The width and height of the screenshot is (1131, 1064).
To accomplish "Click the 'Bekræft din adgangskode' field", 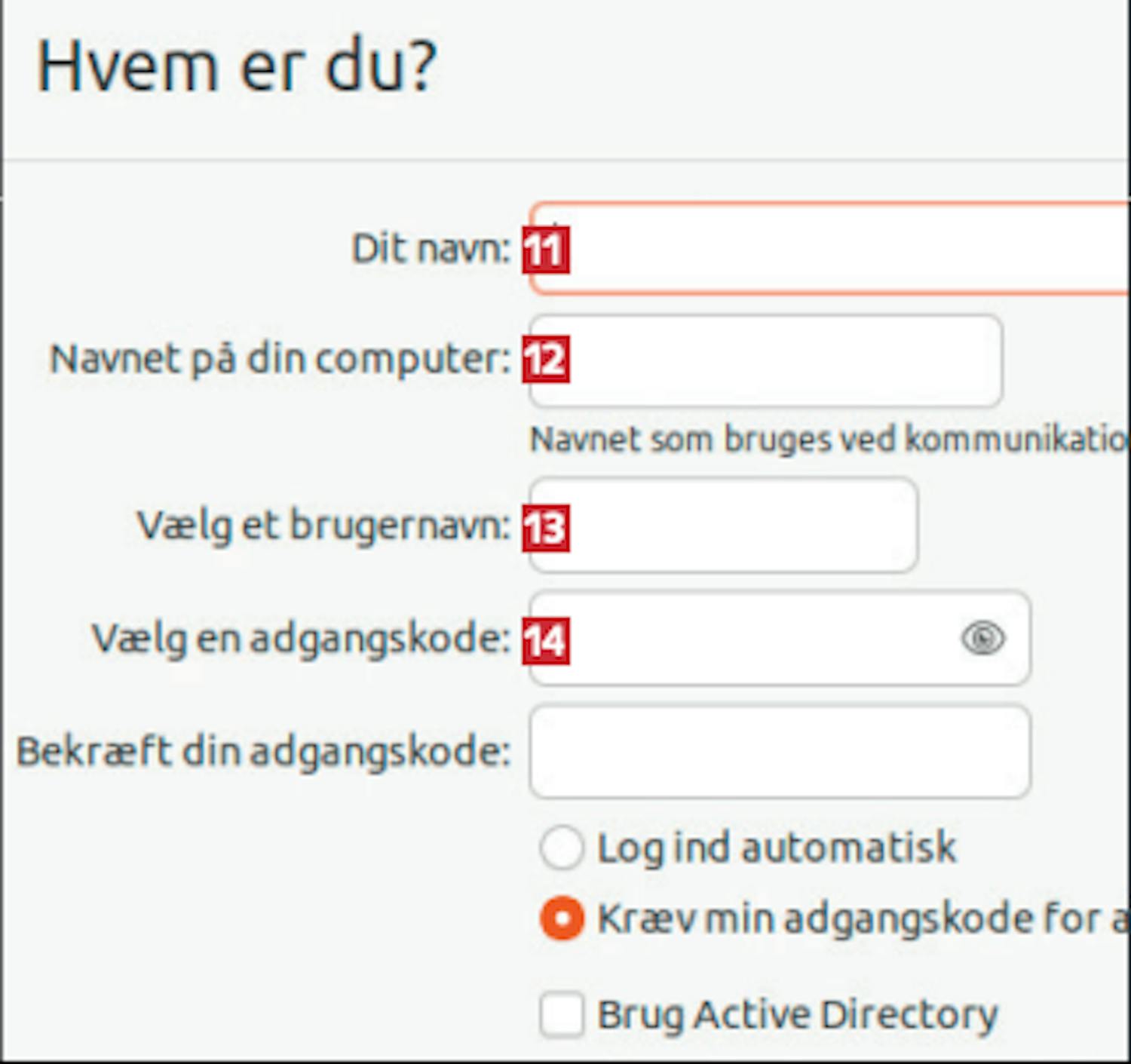I will 780,751.
